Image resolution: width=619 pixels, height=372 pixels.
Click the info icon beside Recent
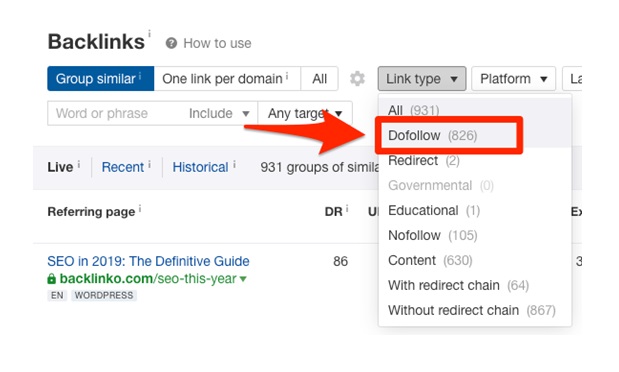tap(149, 164)
